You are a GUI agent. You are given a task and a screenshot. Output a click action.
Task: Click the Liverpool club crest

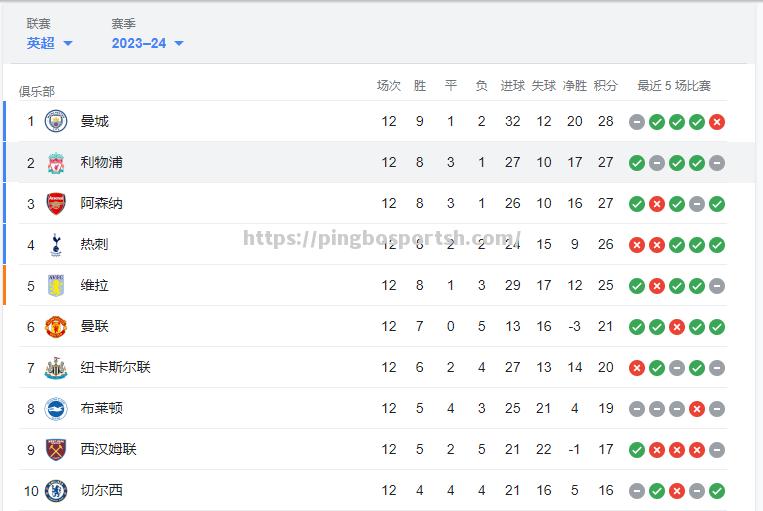tap(56, 163)
